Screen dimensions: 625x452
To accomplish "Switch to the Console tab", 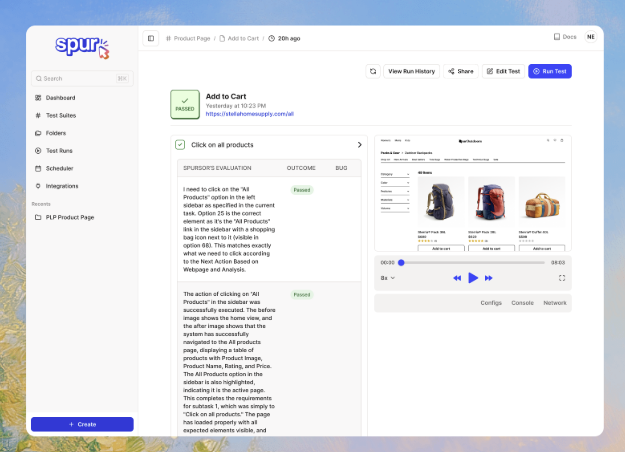I will (522, 302).
